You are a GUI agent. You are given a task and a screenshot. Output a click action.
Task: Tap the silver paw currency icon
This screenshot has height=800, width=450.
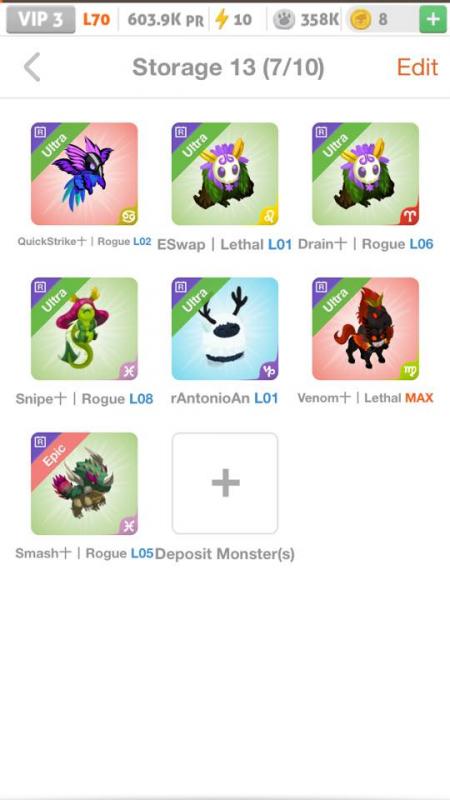point(284,19)
